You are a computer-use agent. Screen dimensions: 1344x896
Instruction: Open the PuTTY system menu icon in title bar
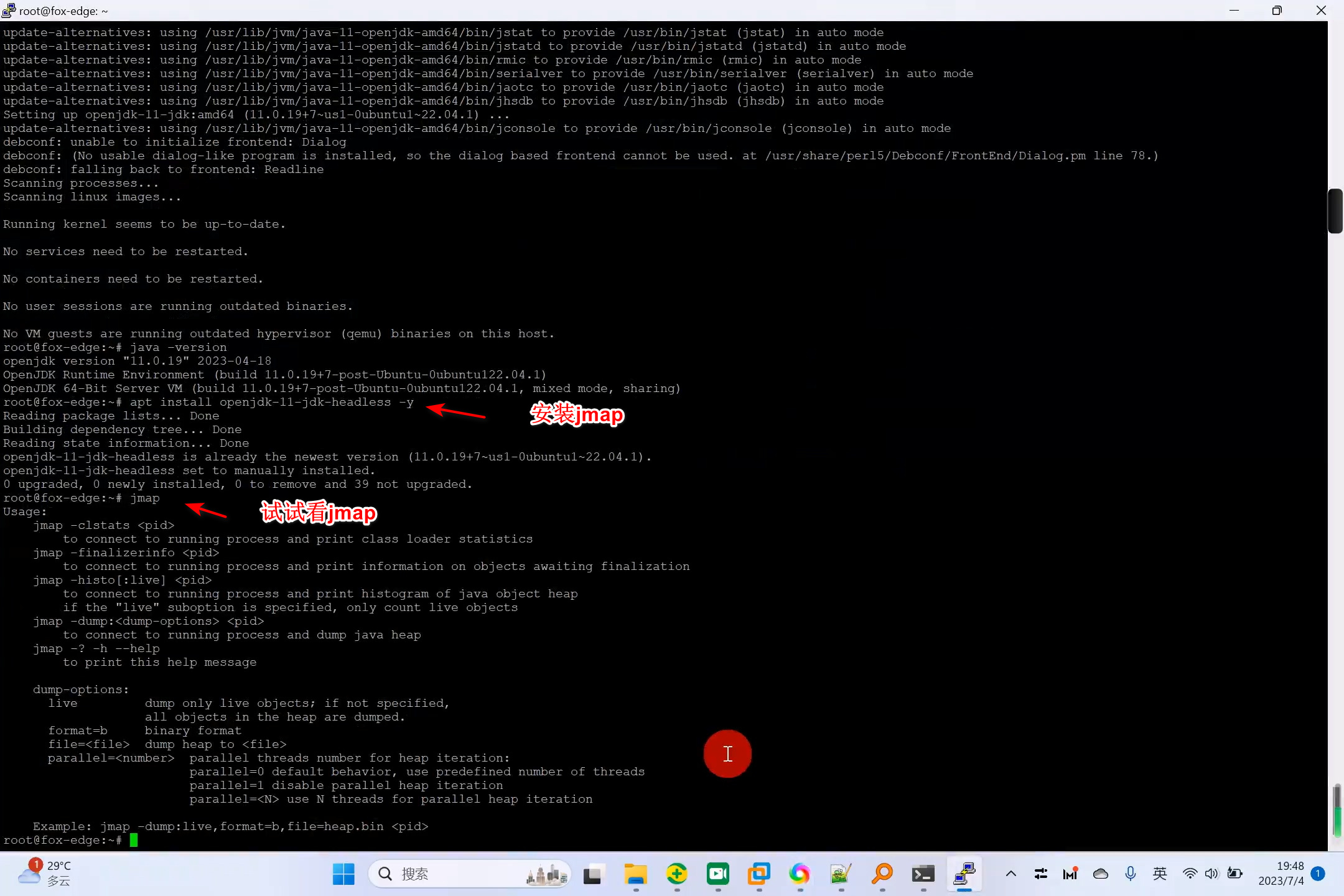(x=9, y=11)
